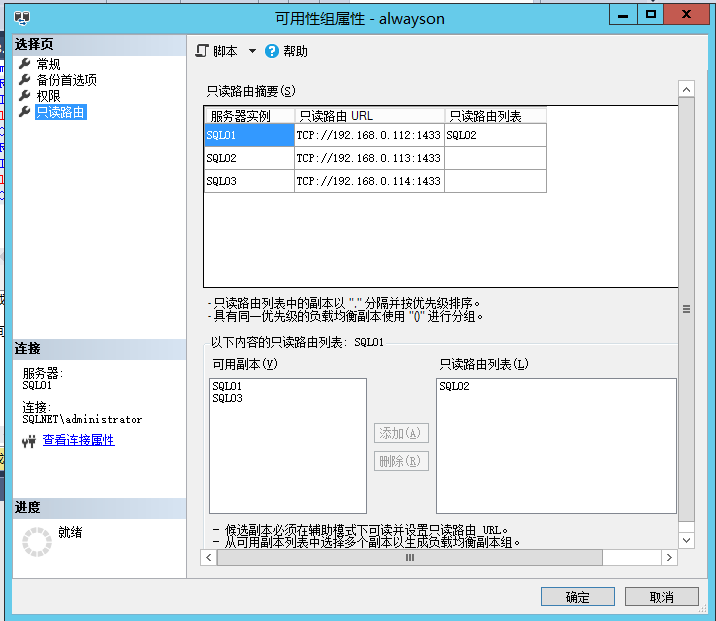Image resolution: width=716 pixels, height=621 pixels.
Task: Click the progress spinner icon
Action: pyautogui.click(x=37, y=542)
